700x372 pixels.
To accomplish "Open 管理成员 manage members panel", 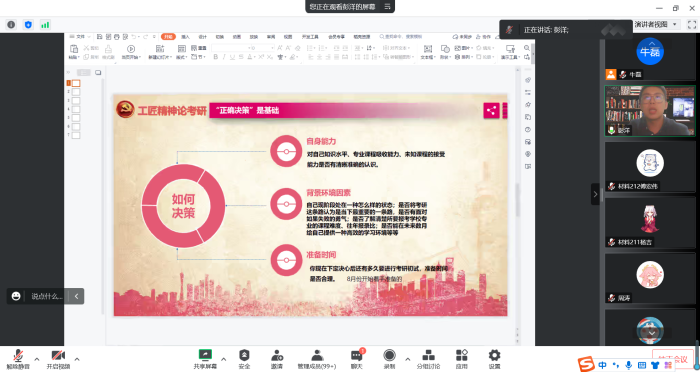I will click(317, 359).
